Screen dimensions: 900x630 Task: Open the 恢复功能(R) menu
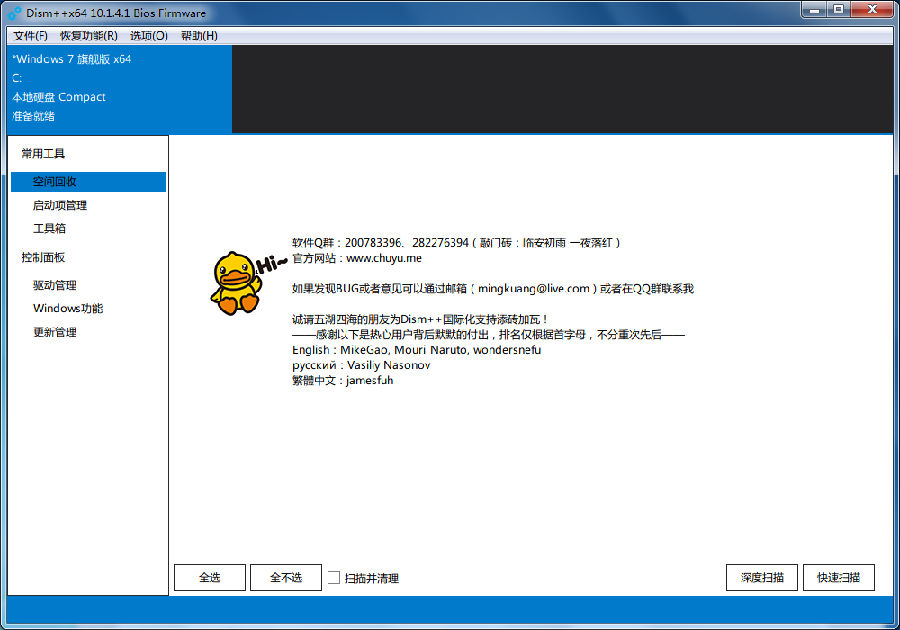pyautogui.click(x=88, y=36)
